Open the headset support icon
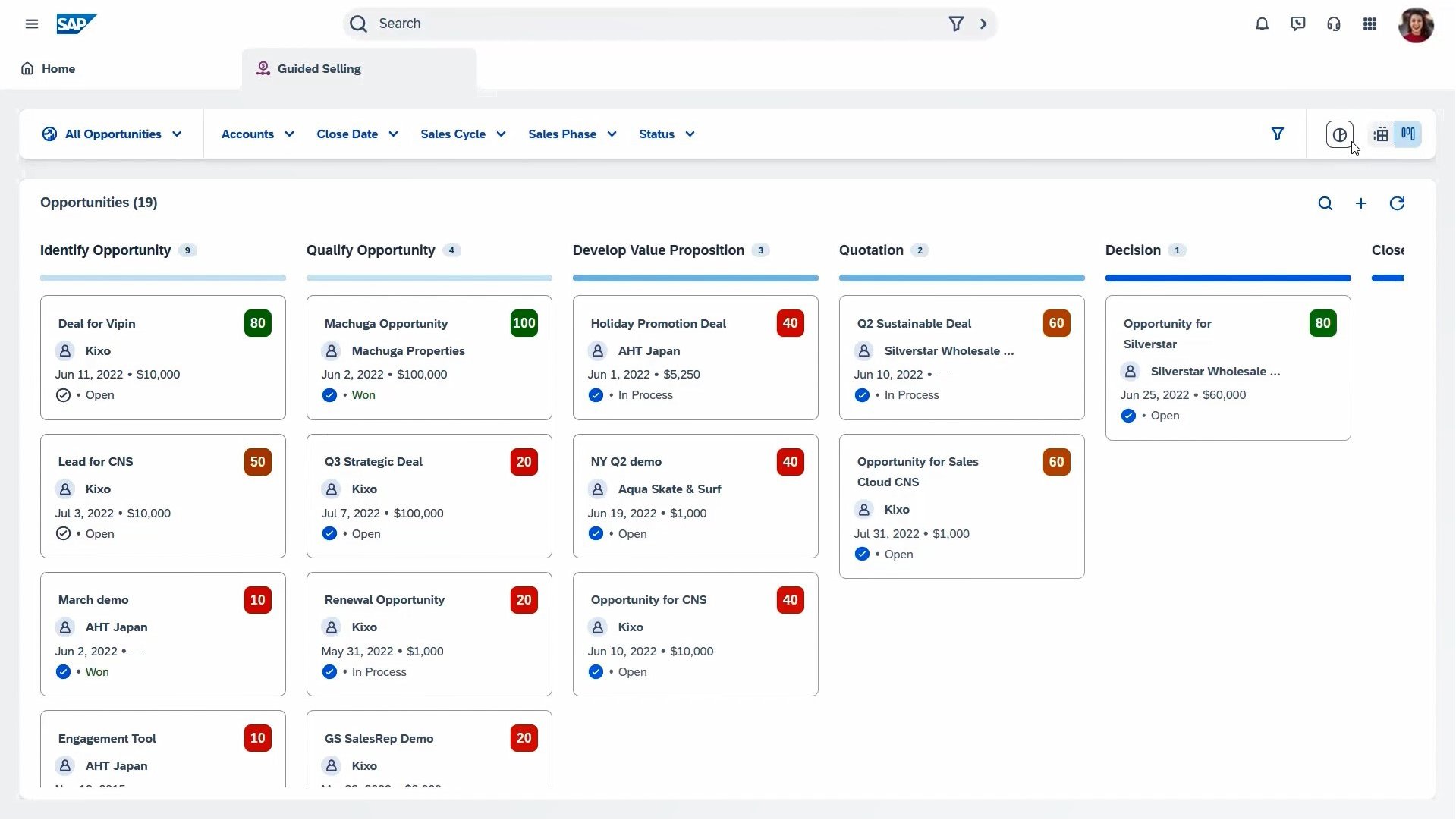 click(x=1333, y=24)
